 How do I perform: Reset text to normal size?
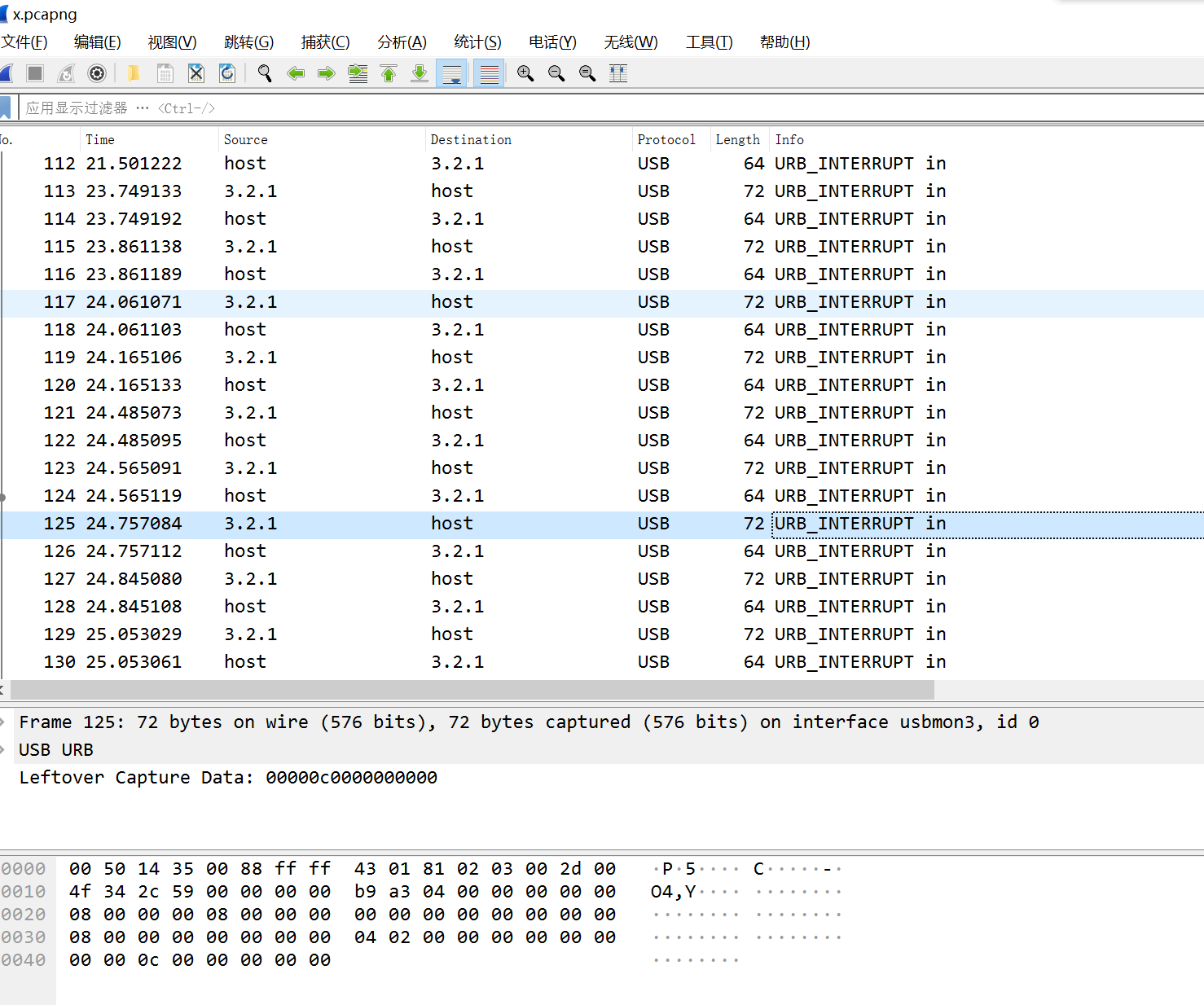[x=587, y=73]
